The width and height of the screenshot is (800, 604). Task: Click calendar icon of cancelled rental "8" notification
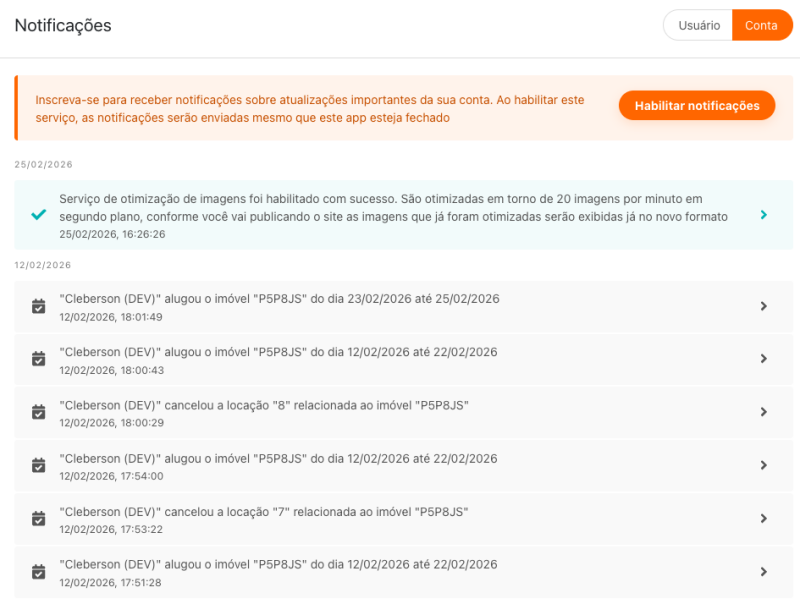tap(38, 412)
